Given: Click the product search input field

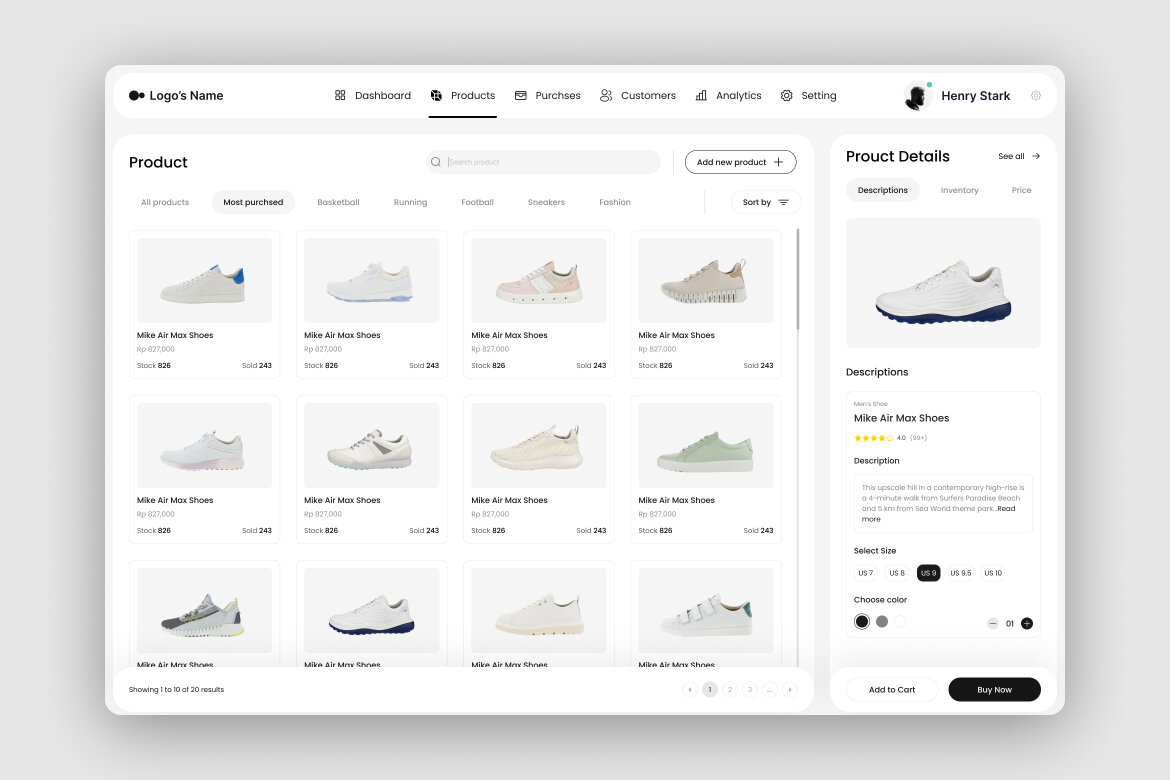Looking at the screenshot, I should [545, 161].
